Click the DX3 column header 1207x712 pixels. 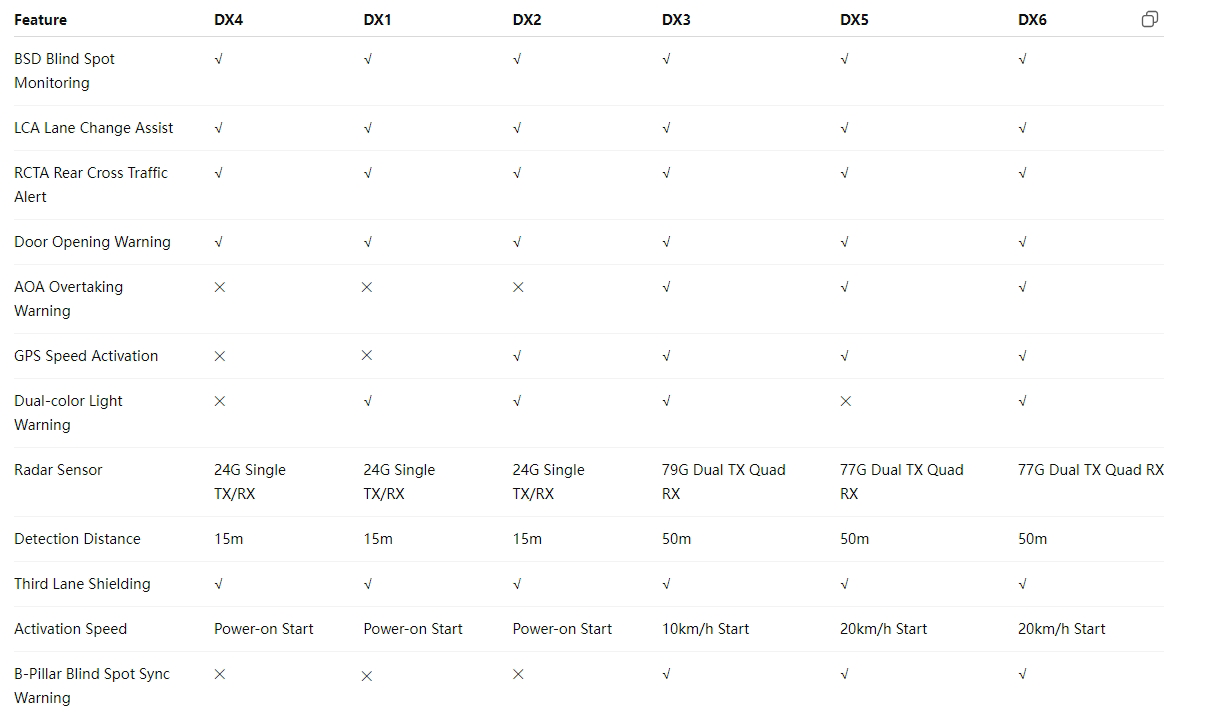pos(676,20)
